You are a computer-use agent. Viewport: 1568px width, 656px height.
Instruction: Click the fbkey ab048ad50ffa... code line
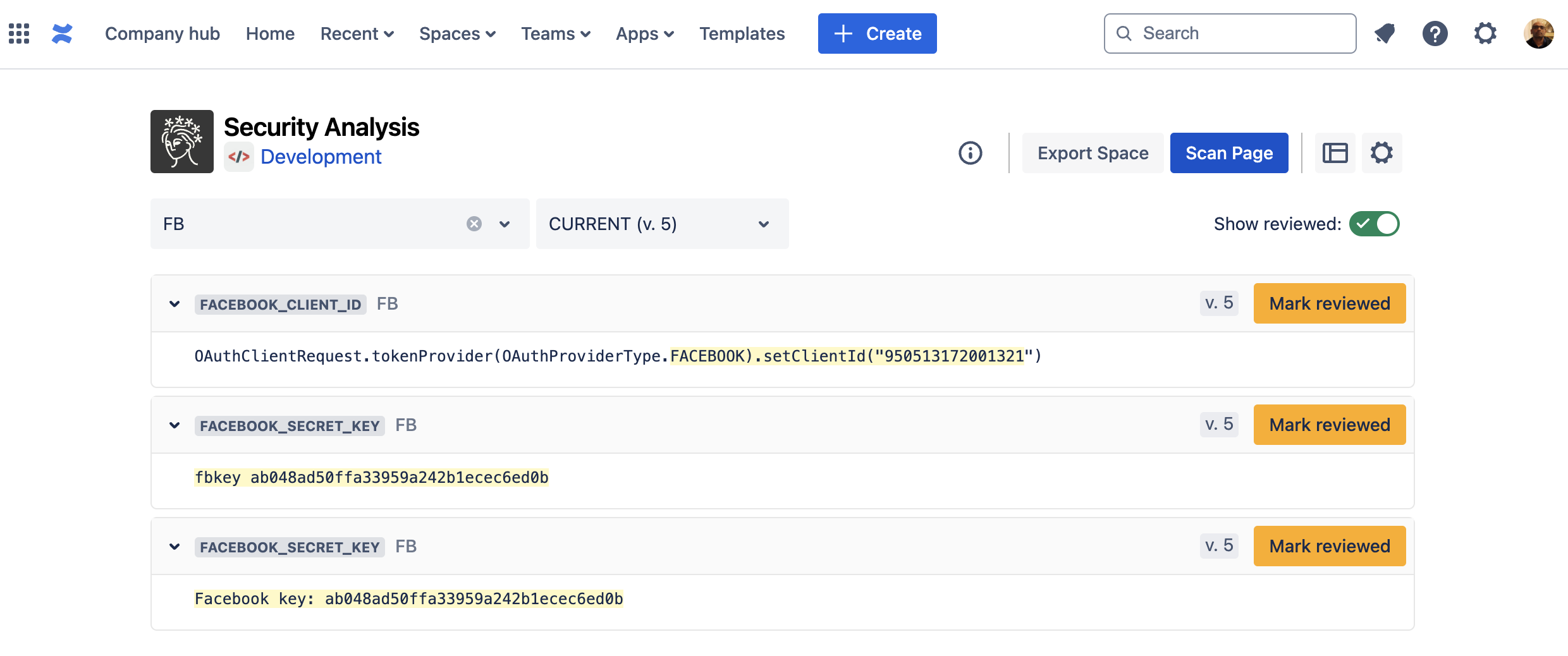pos(372,478)
